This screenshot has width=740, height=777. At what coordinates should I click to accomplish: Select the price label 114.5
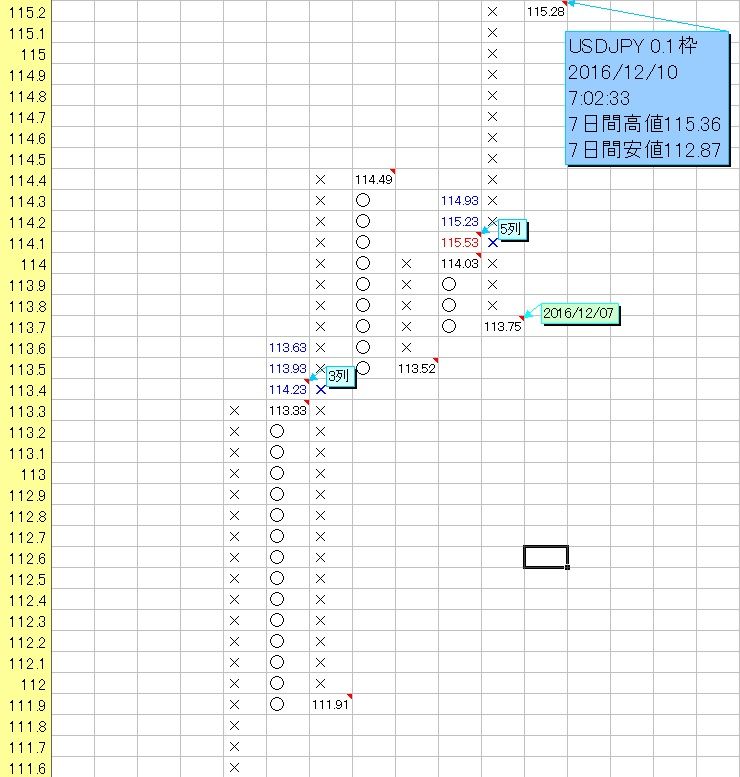click(27, 159)
